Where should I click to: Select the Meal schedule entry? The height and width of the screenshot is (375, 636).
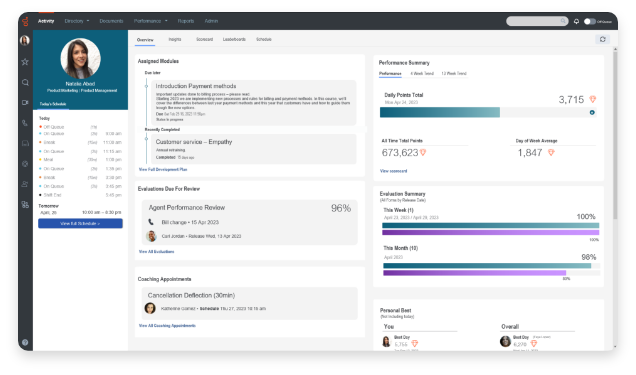point(80,160)
